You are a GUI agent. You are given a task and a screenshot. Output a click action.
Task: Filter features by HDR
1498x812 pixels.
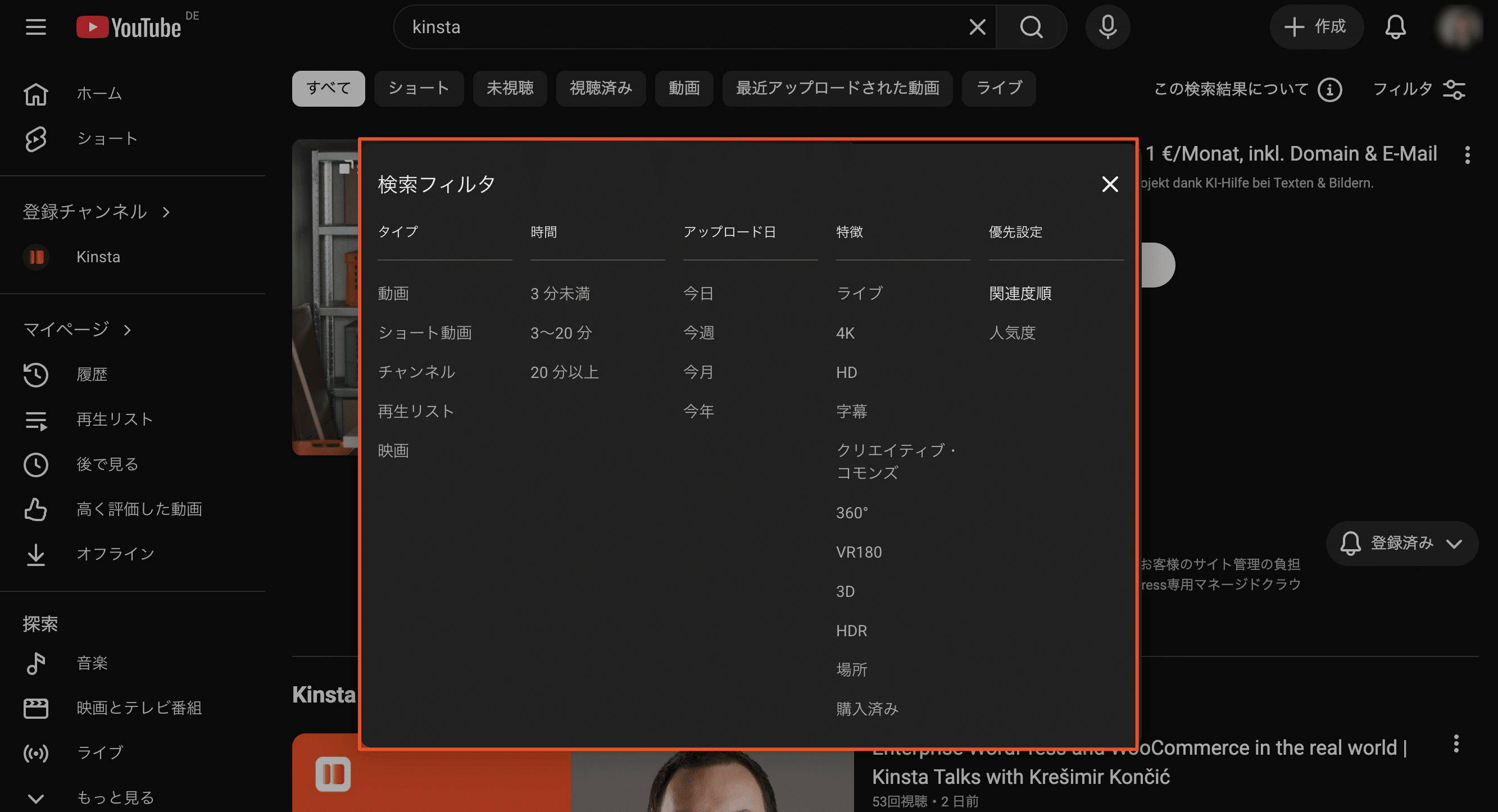click(851, 631)
